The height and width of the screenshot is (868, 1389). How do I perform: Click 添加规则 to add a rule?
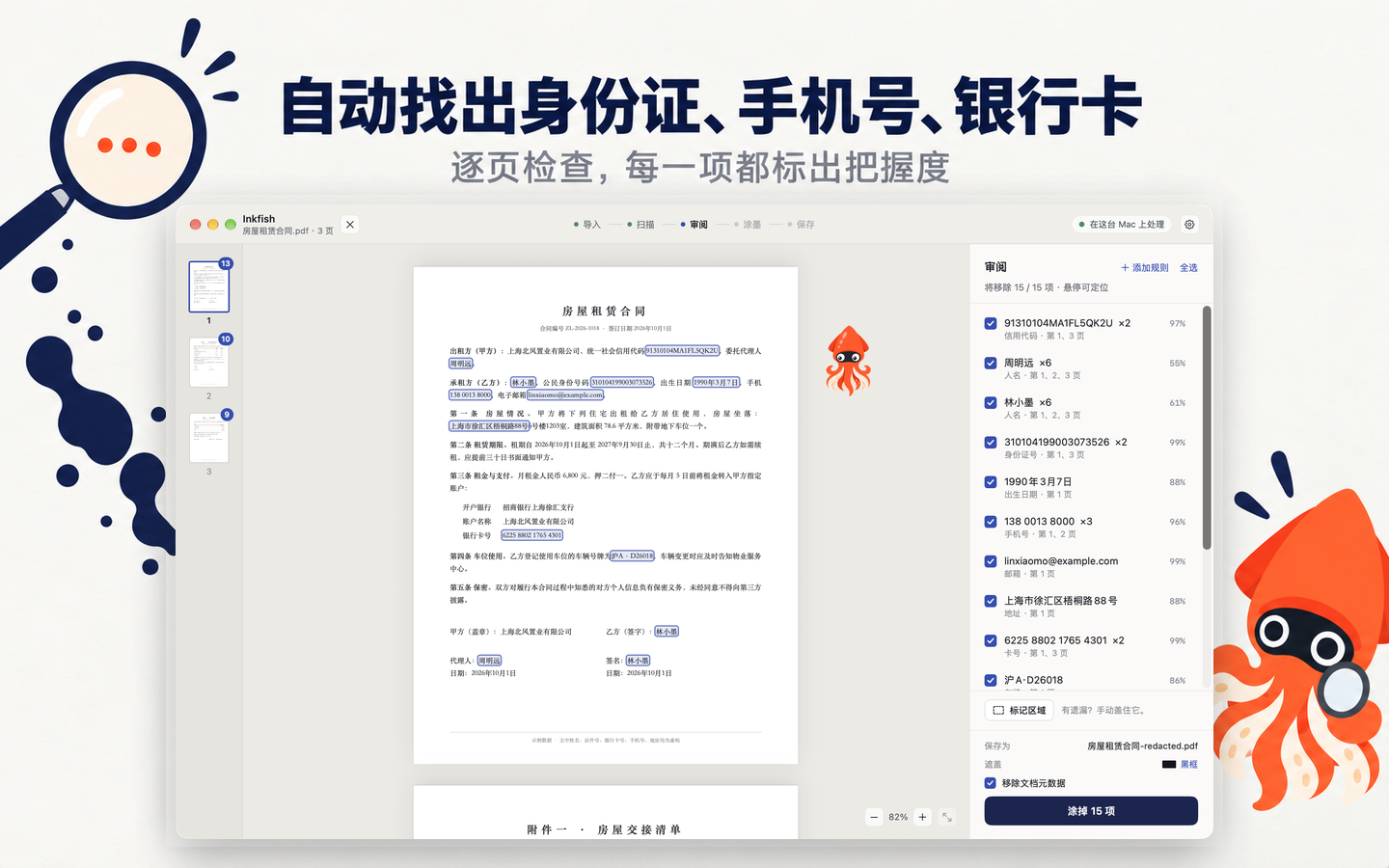tap(1145, 268)
